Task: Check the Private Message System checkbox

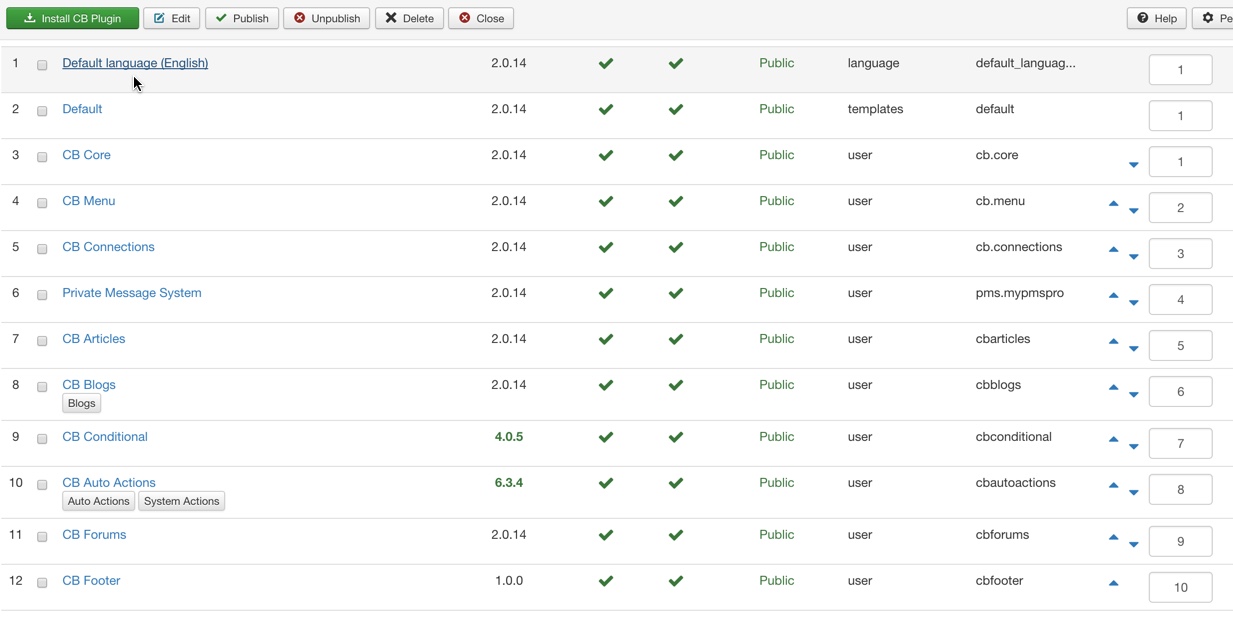Action: click(42, 295)
